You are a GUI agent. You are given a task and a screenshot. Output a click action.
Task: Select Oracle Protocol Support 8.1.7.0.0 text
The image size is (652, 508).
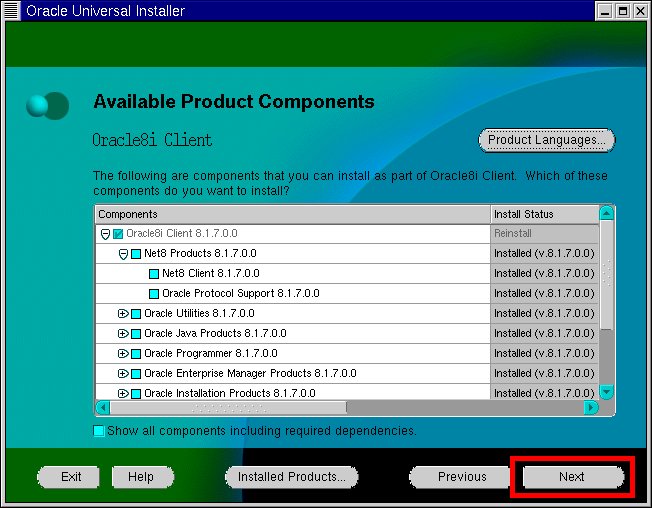click(x=241, y=293)
